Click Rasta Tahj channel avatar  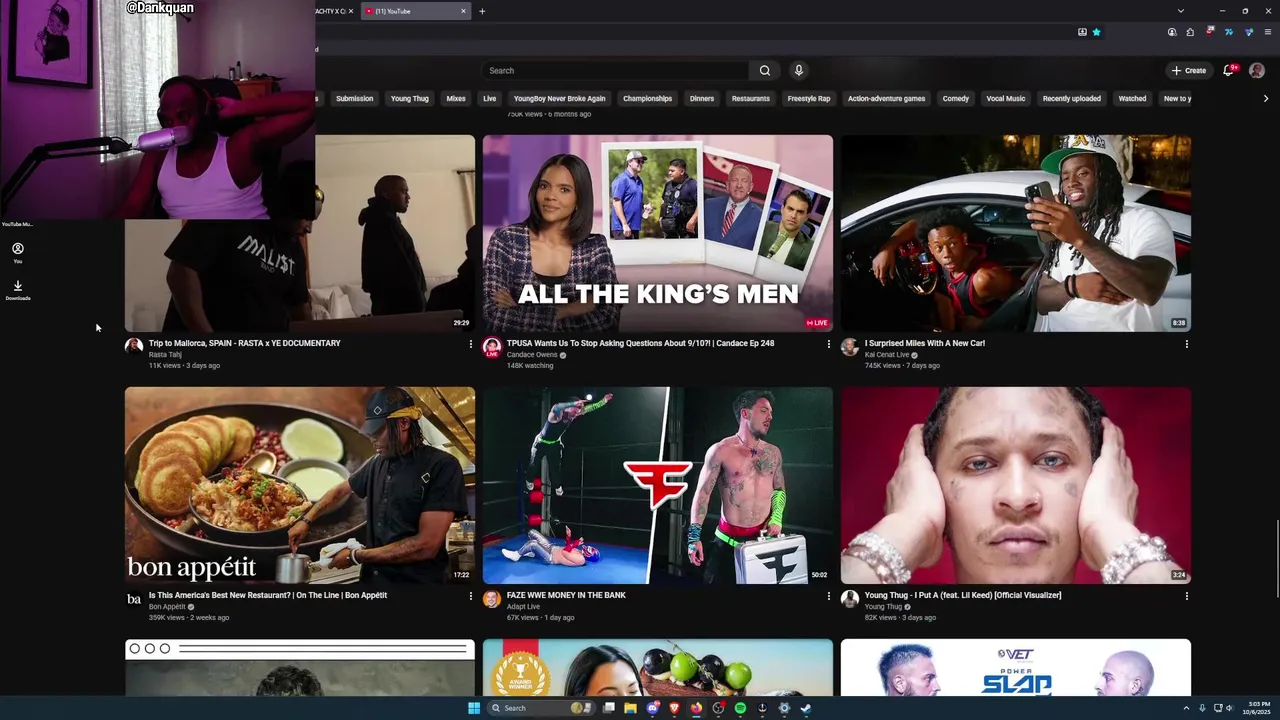pyautogui.click(x=134, y=347)
